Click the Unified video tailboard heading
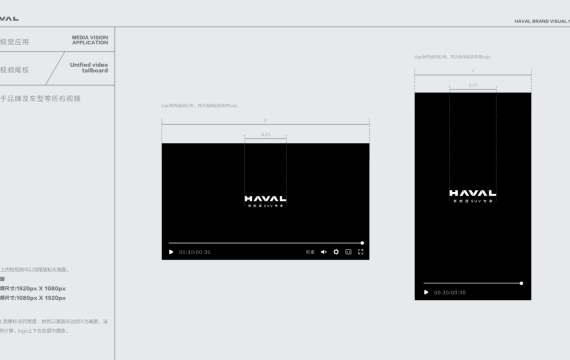This screenshot has height=360, width=570. click(x=89, y=68)
